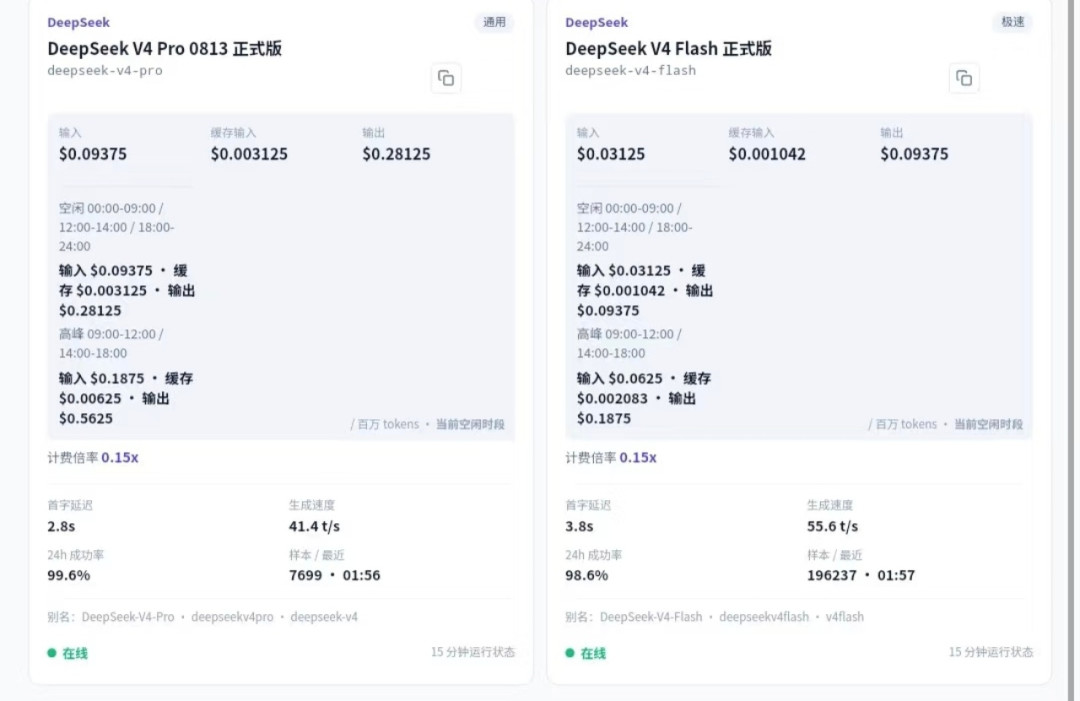This screenshot has width=1080, height=701.
Task: Copy the deepseek-v4-pro model ID
Action: [x=446, y=79]
